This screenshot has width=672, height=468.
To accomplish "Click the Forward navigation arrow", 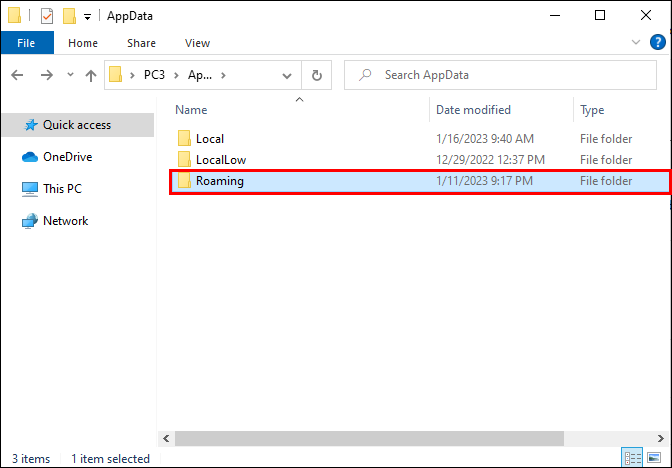I will [47, 75].
